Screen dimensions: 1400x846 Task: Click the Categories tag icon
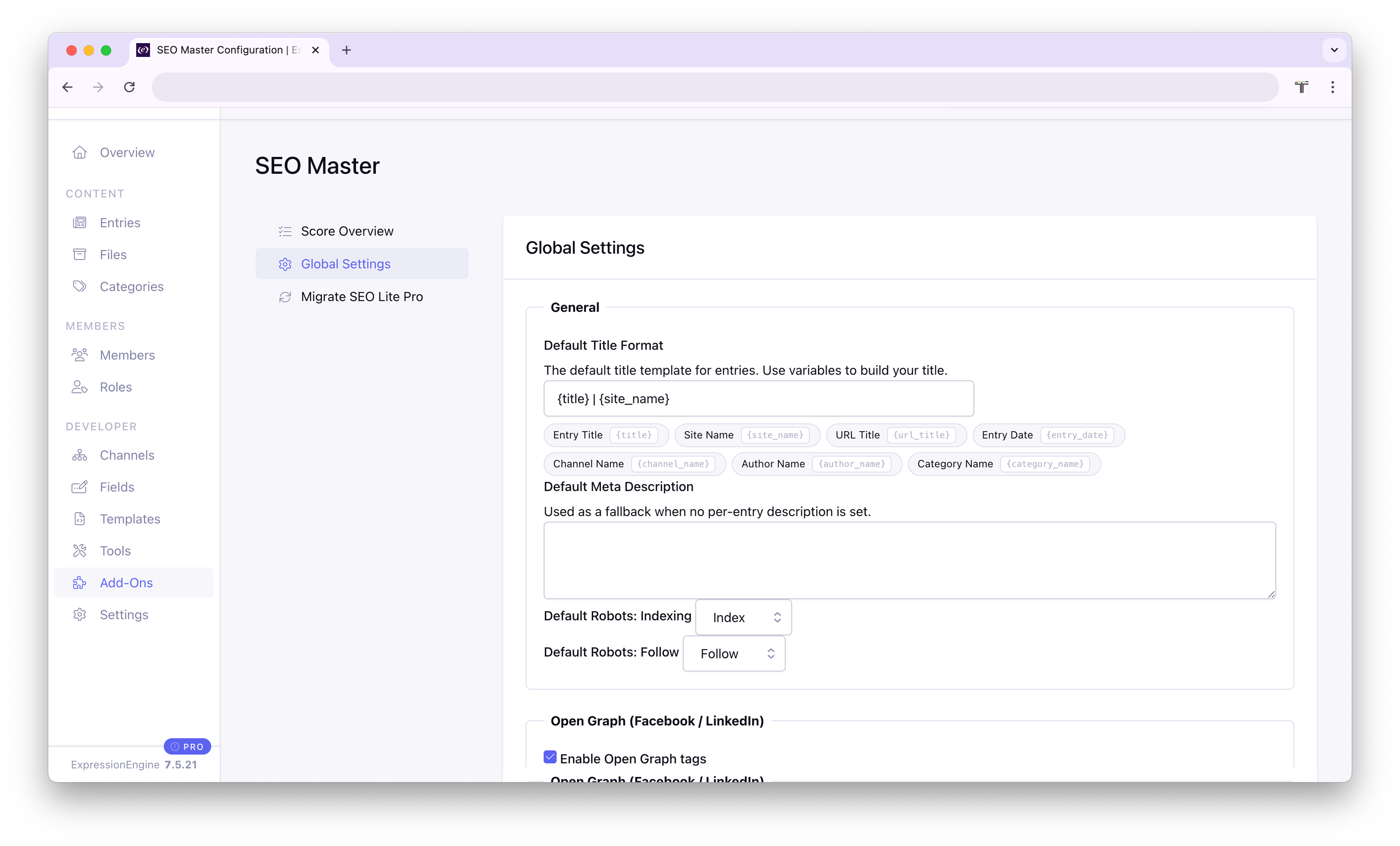(x=80, y=286)
